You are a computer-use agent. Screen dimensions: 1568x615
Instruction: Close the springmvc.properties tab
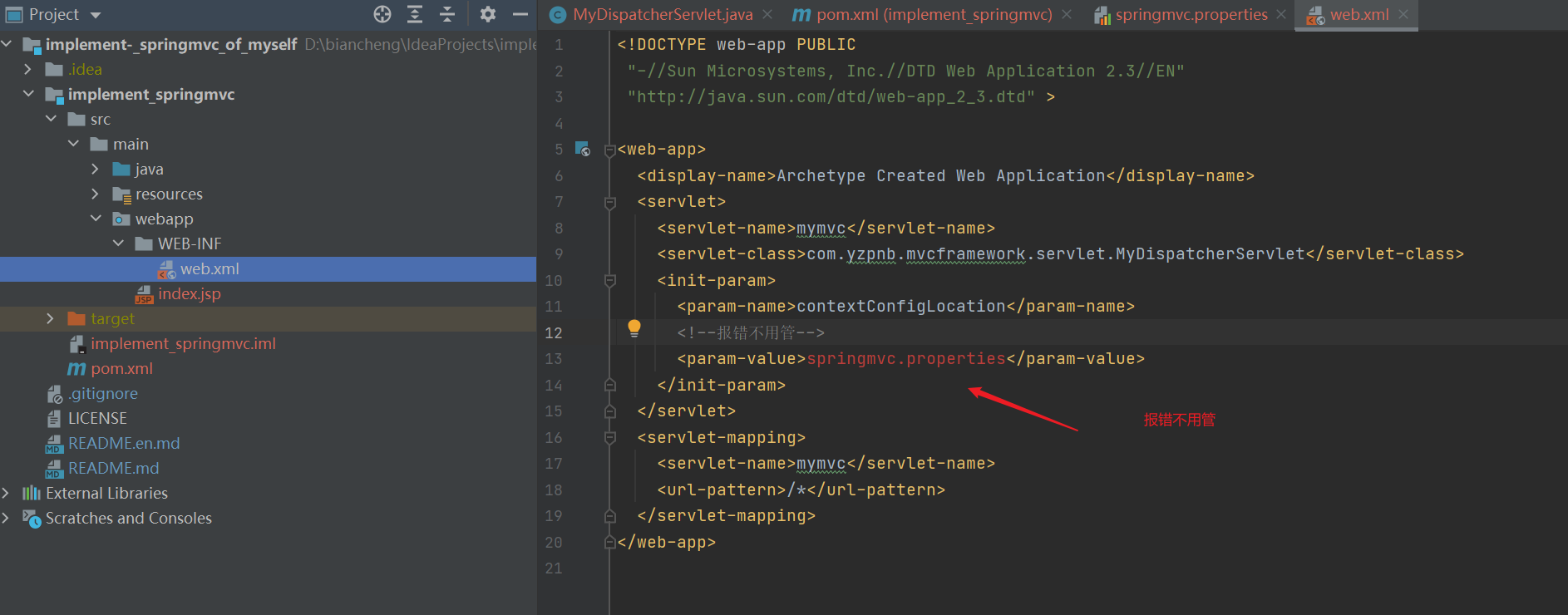pyautogui.click(x=1281, y=14)
